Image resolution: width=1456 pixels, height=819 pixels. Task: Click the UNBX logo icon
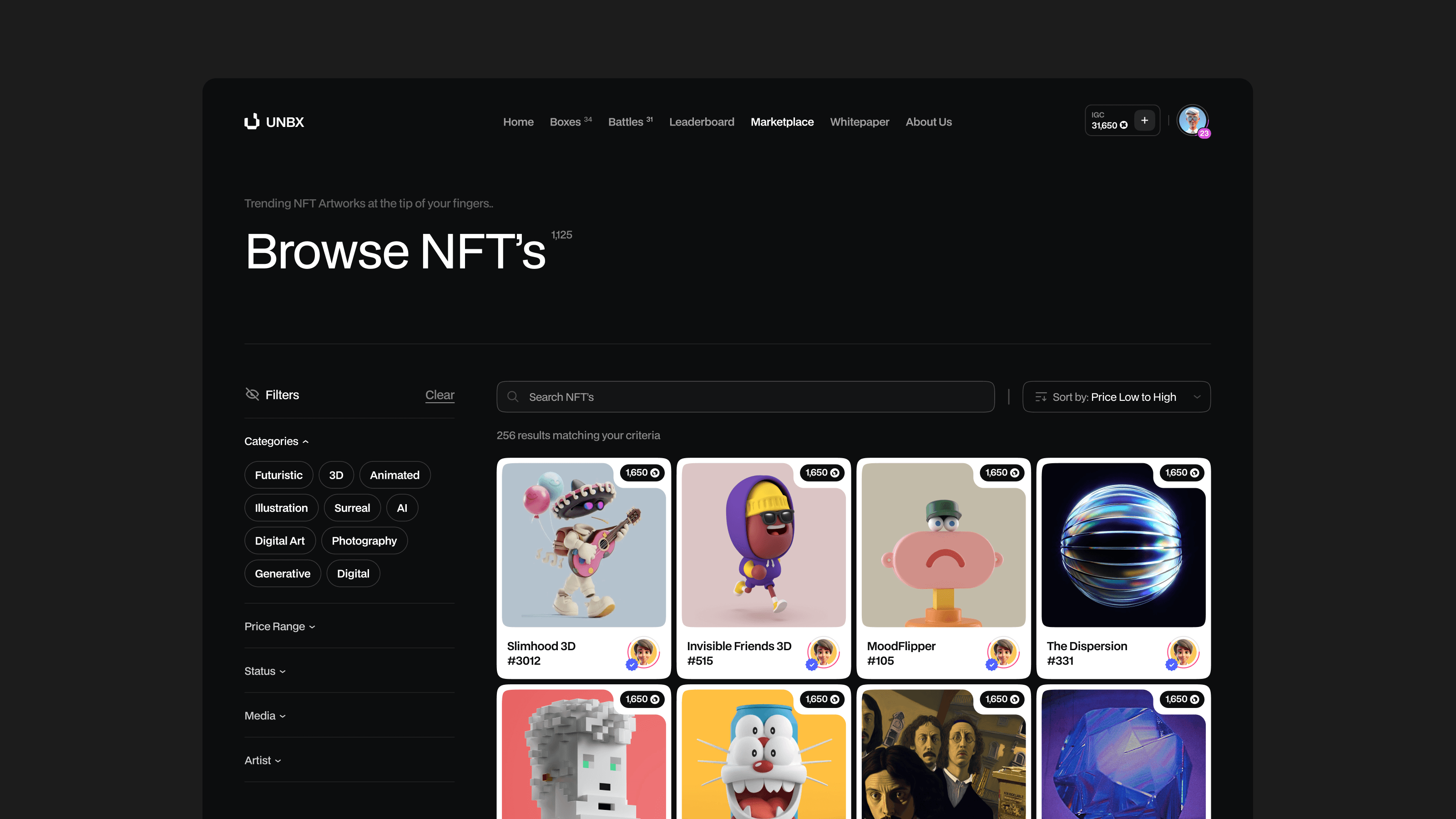[252, 121]
